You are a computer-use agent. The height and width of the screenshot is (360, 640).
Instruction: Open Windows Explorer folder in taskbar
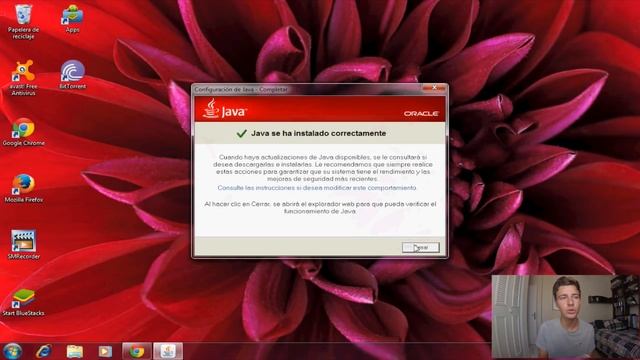click(75, 351)
